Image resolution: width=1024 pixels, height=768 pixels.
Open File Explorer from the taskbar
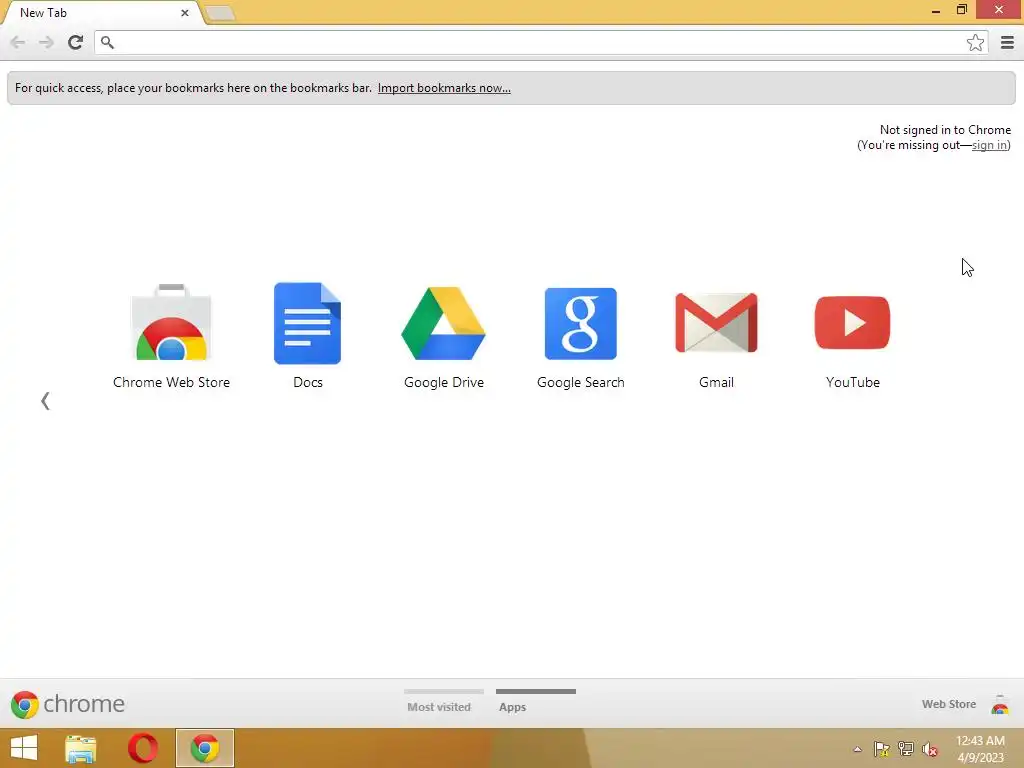[x=81, y=748]
